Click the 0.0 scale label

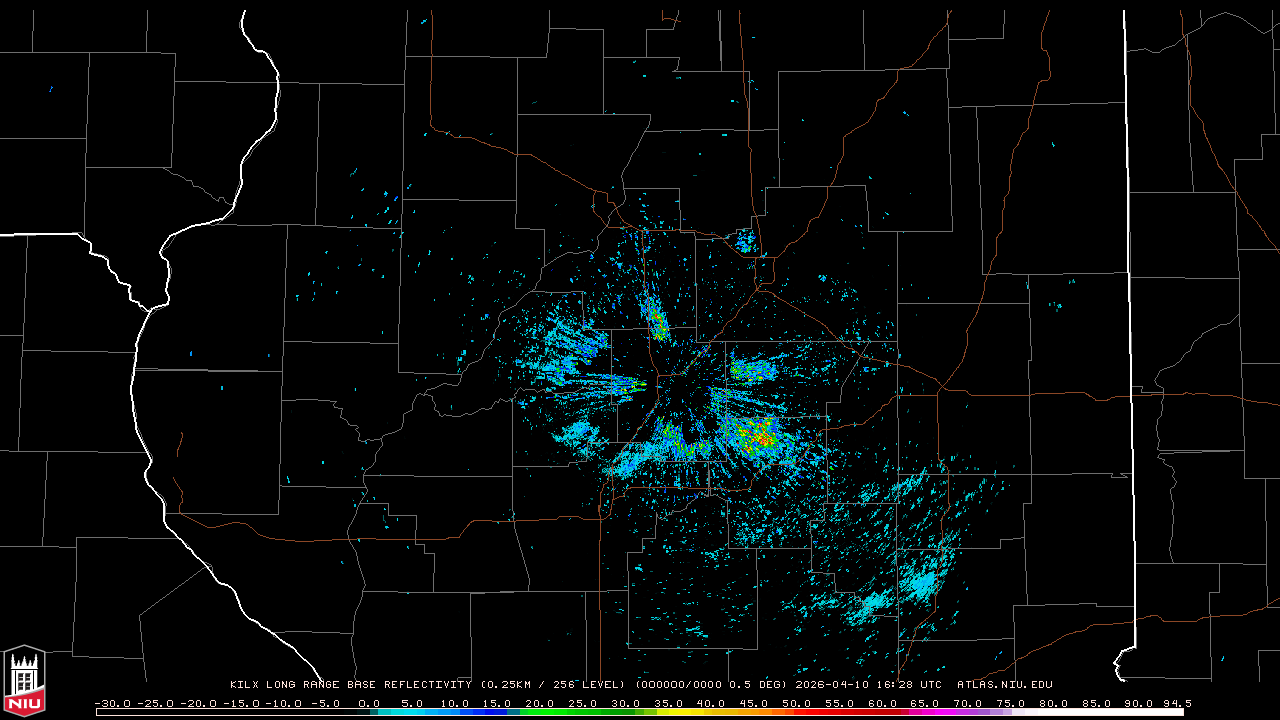point(369,703)
